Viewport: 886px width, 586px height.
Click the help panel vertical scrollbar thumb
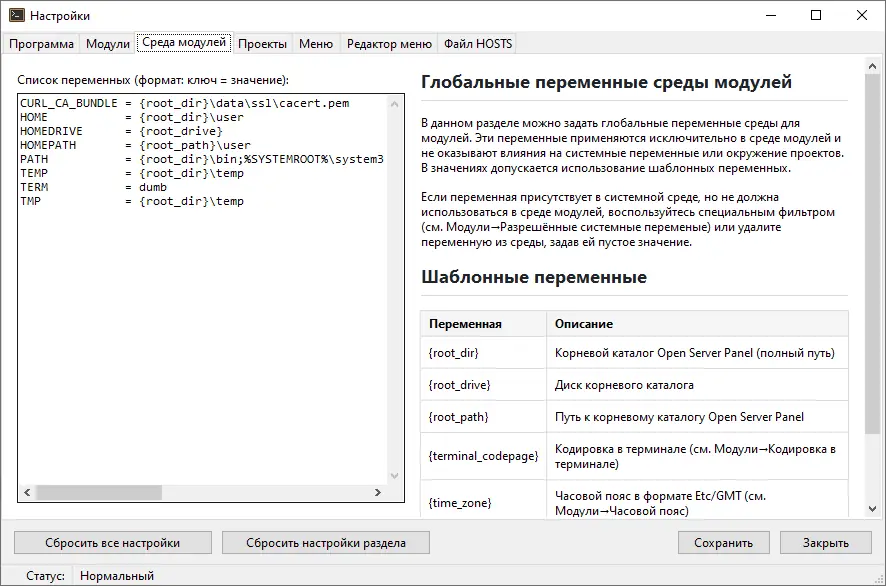pos(872,250)
